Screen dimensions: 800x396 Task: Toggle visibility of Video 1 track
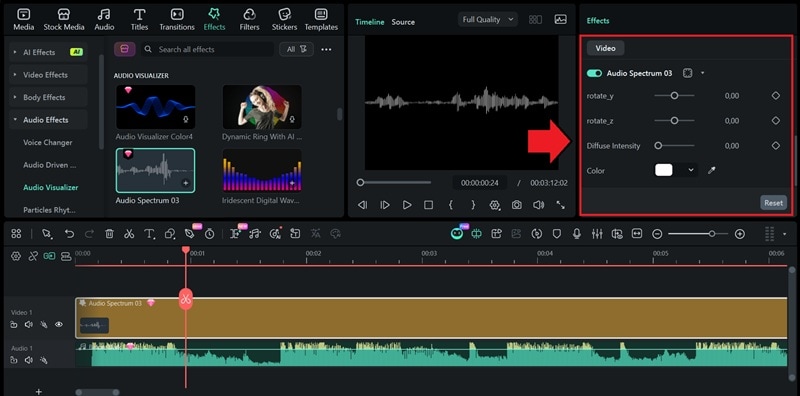coord(59,324)
